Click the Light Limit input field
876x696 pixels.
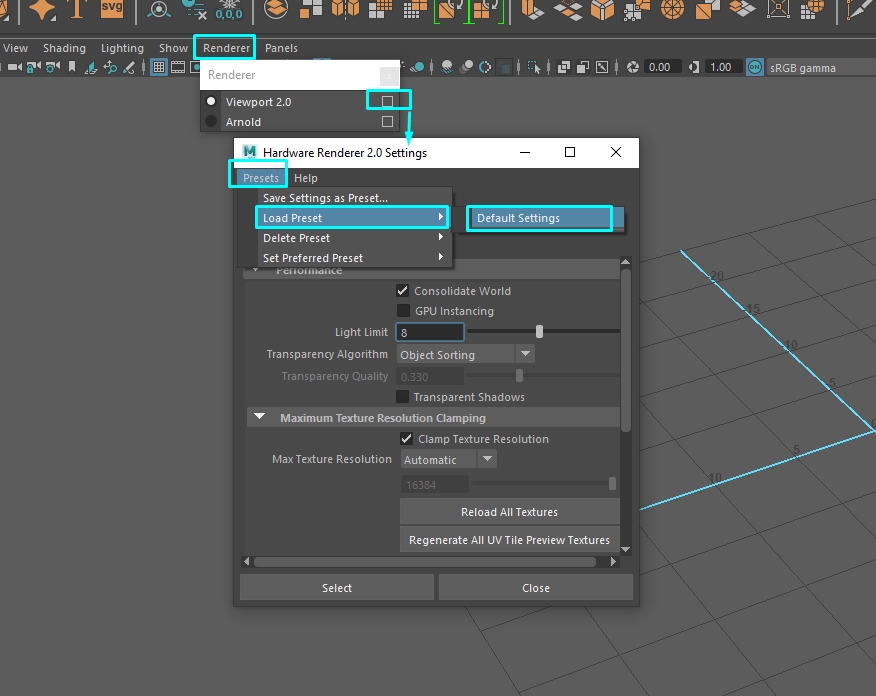(430, 332)
